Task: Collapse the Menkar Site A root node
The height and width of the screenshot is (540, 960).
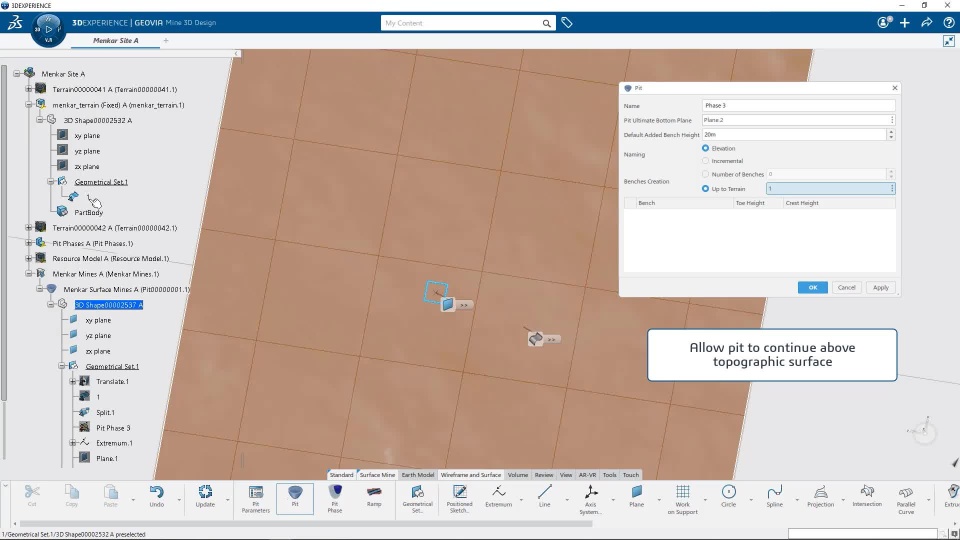Action: pos(17,73)
